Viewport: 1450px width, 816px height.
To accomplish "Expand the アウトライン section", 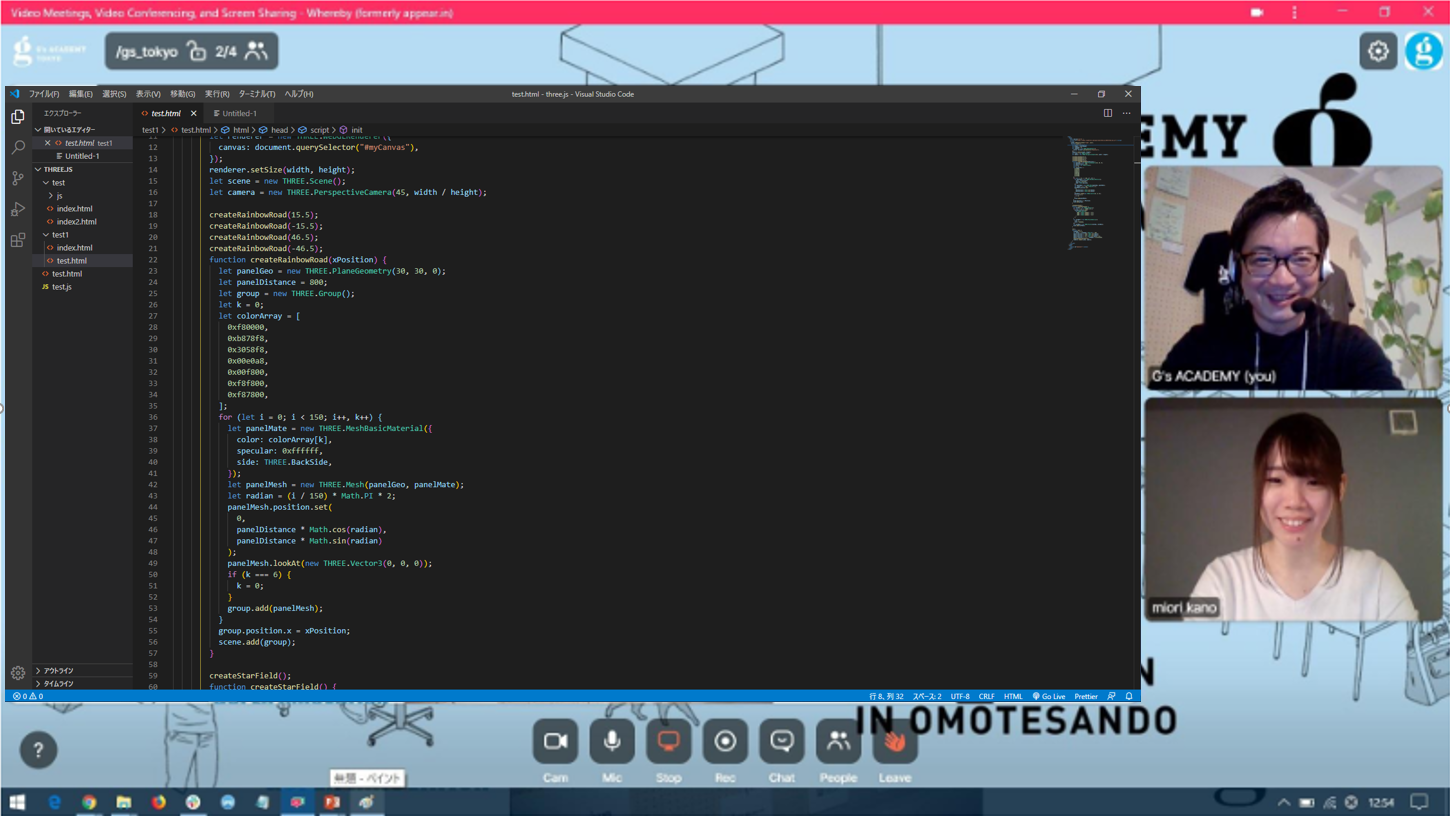I will click(58, 671).
